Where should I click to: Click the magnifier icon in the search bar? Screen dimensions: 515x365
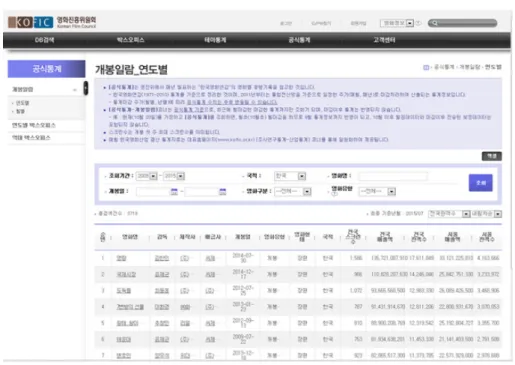coord(435,23)
